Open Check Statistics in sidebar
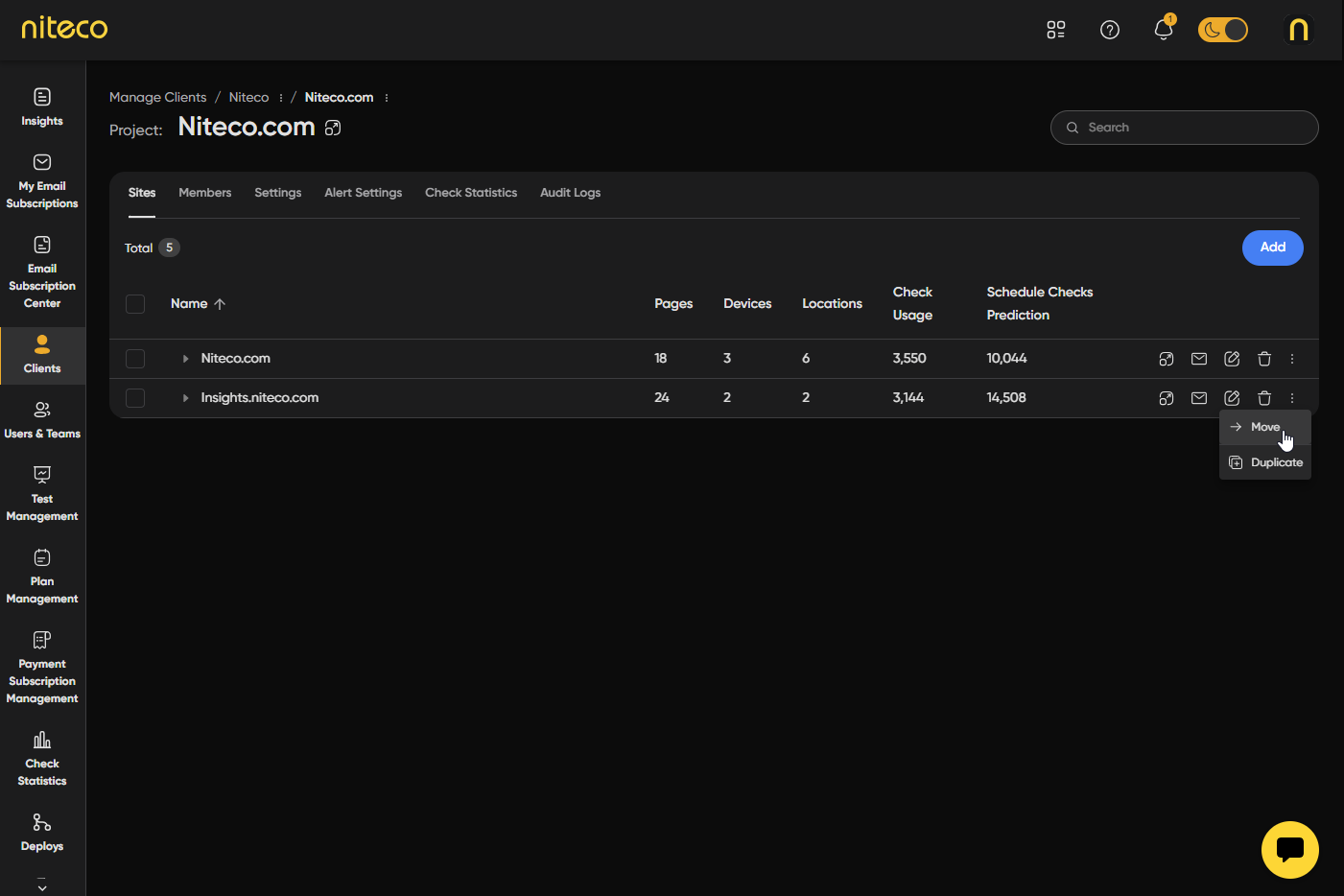The height and width of the screenshot is (896, 1344). [x=42, y=759]
